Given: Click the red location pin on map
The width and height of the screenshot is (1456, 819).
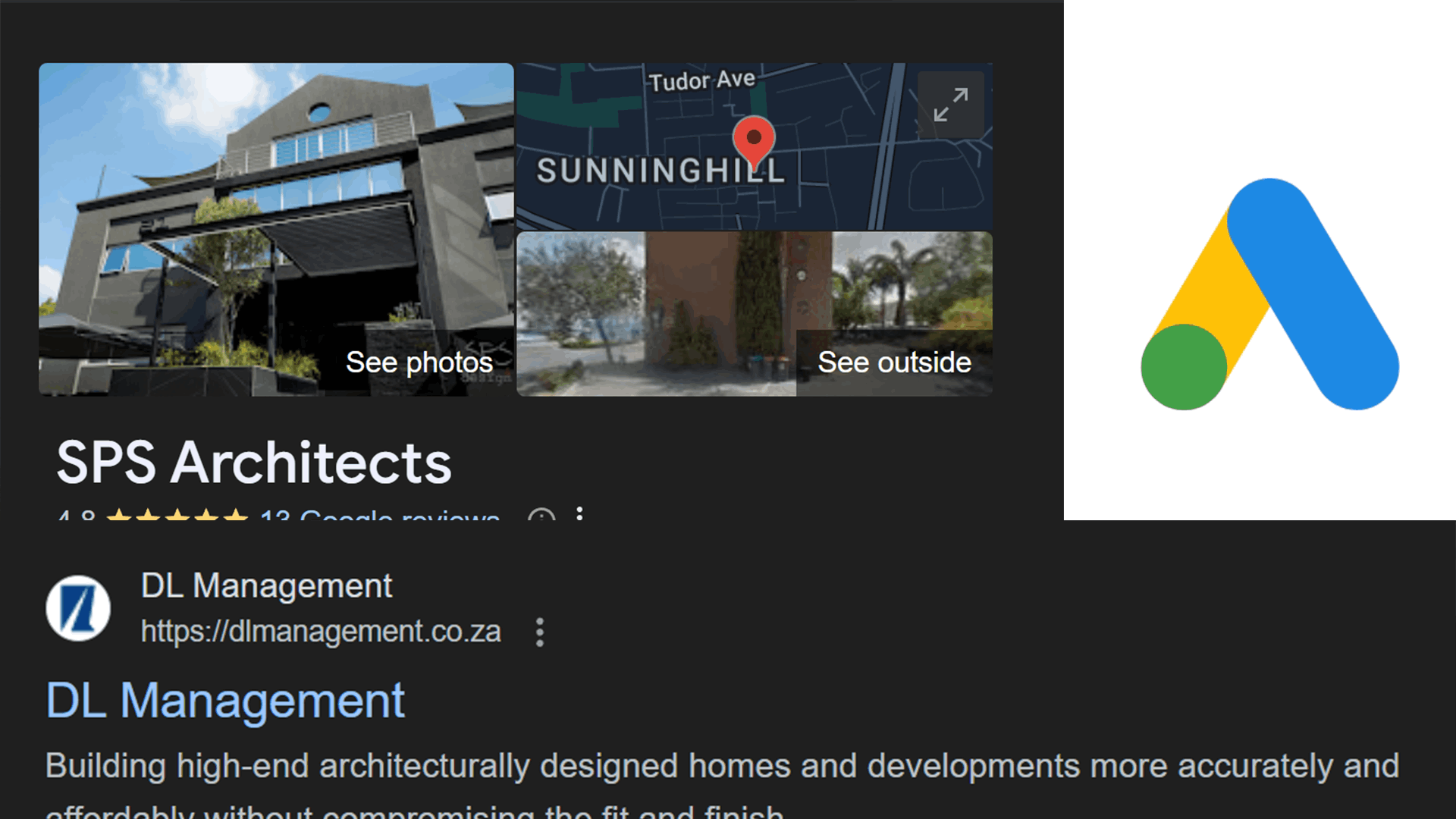Looking at the screenshot, I should 754,143.
